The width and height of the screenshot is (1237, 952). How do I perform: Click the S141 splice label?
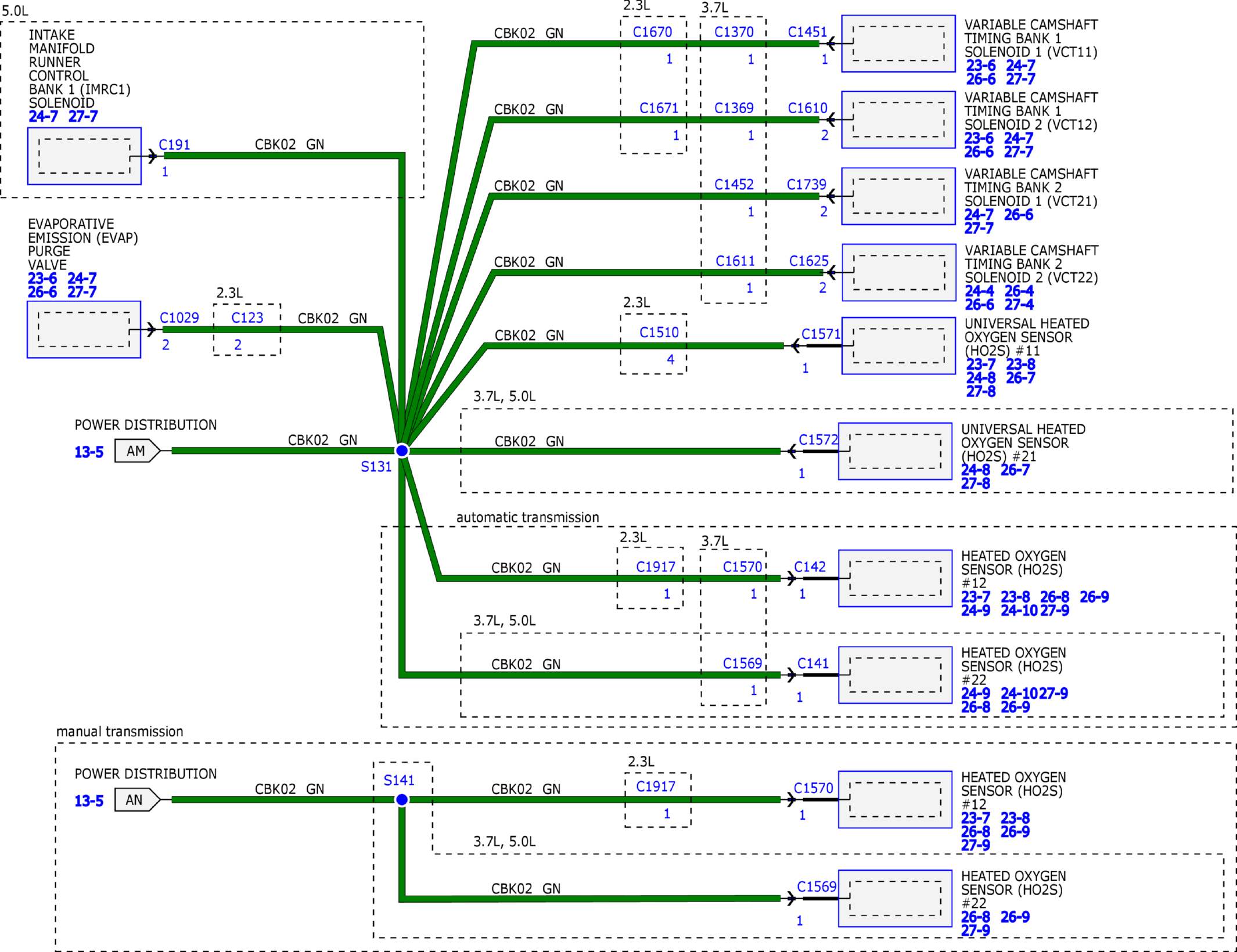[399, 781]
